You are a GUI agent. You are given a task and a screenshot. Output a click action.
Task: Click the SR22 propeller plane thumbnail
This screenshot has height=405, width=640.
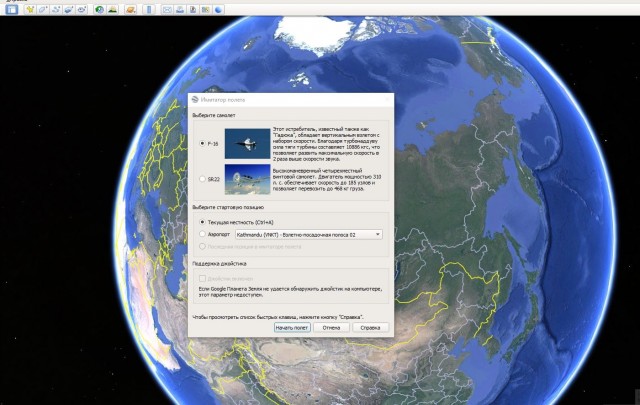247,179
